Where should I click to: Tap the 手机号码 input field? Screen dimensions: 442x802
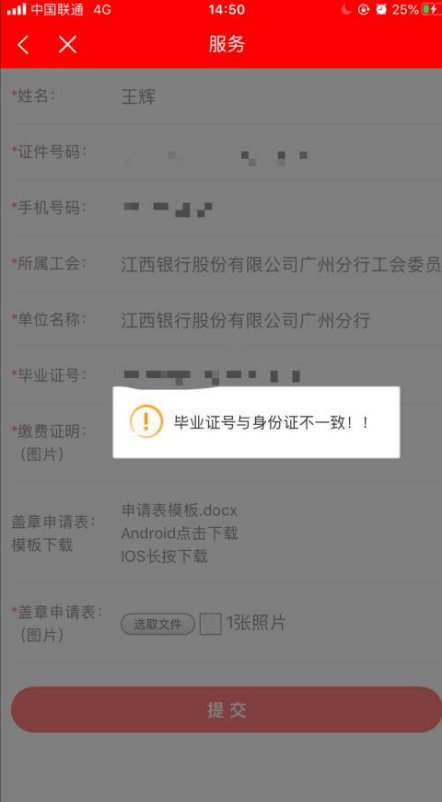(x=221, y=208)
